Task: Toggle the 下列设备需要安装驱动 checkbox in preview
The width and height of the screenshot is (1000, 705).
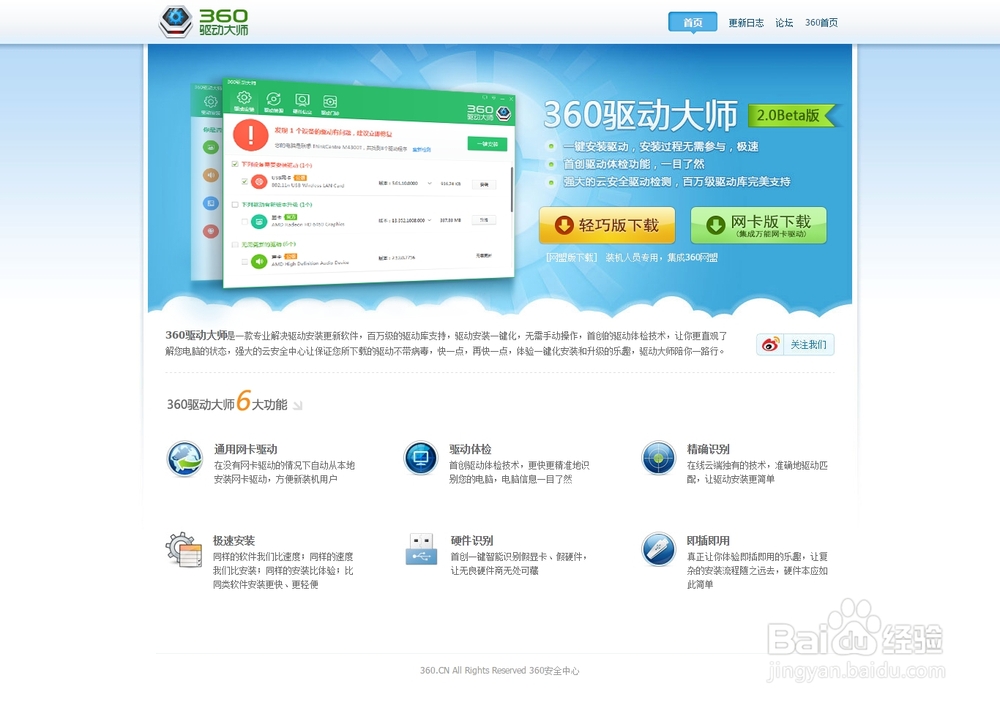Action: [235, 164]
